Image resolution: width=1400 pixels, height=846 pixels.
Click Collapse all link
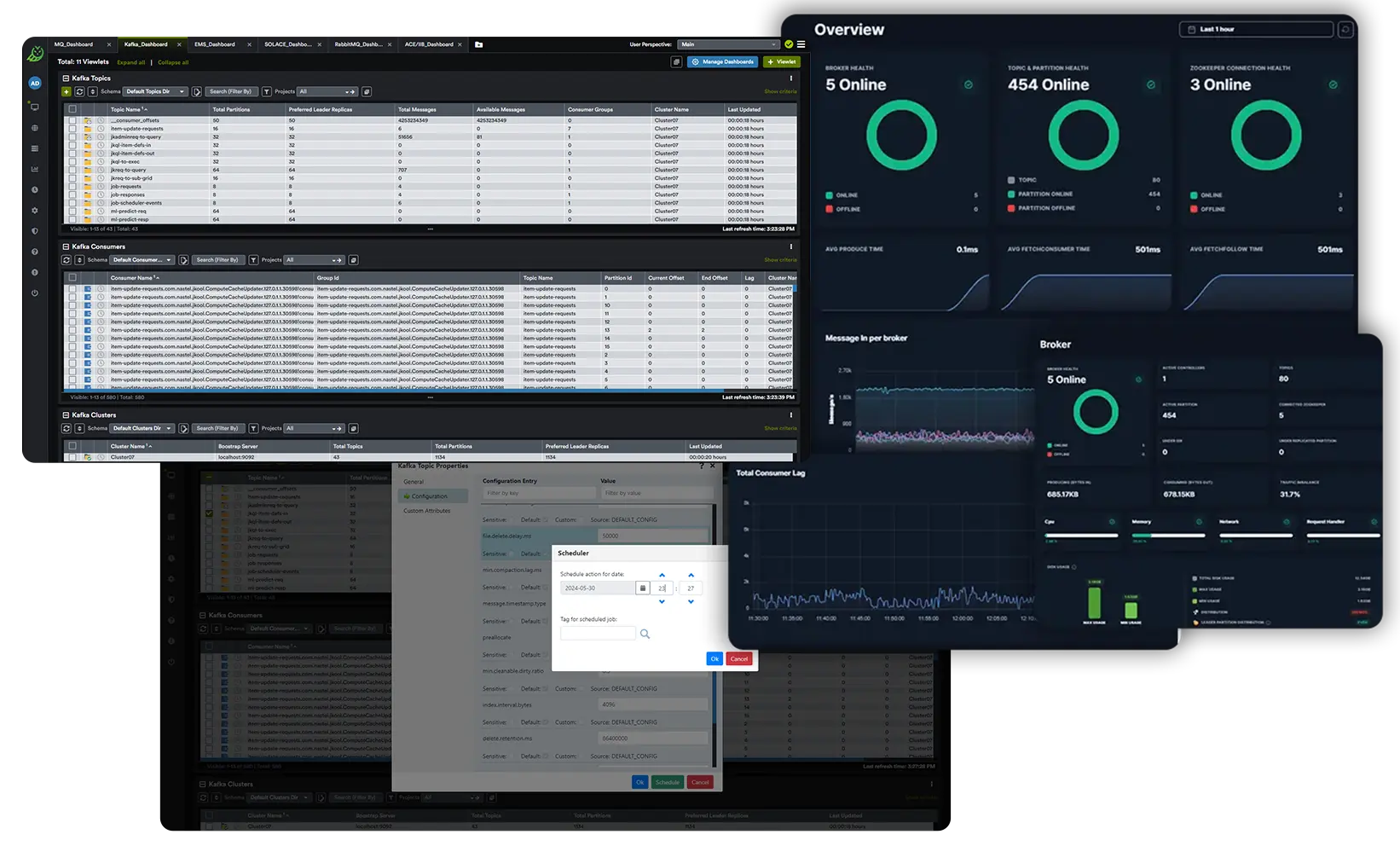pyautogui.click(x=173, y=62)
